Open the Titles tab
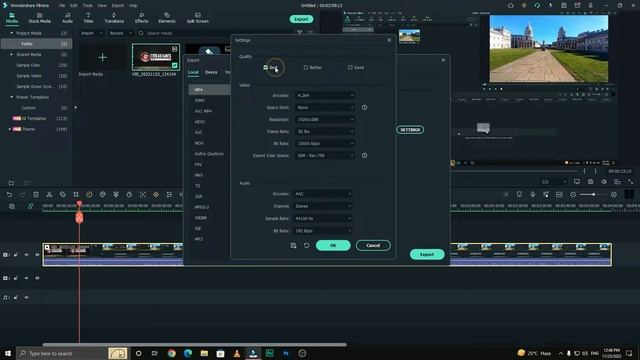The height and width of the screenshot is (360, 640). coord(88,18)
